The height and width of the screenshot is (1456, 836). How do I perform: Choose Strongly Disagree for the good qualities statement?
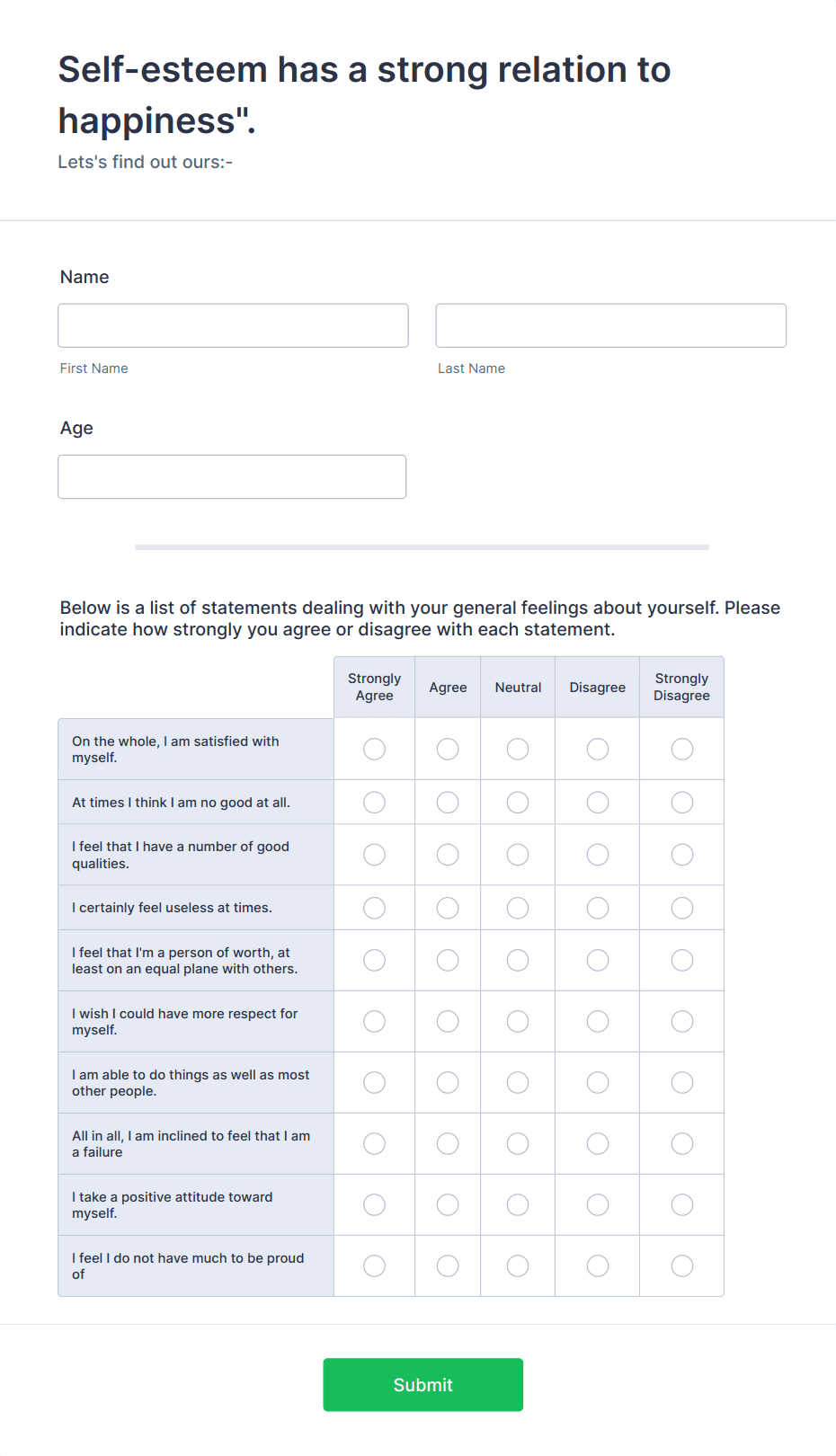(x=681, y=855)
